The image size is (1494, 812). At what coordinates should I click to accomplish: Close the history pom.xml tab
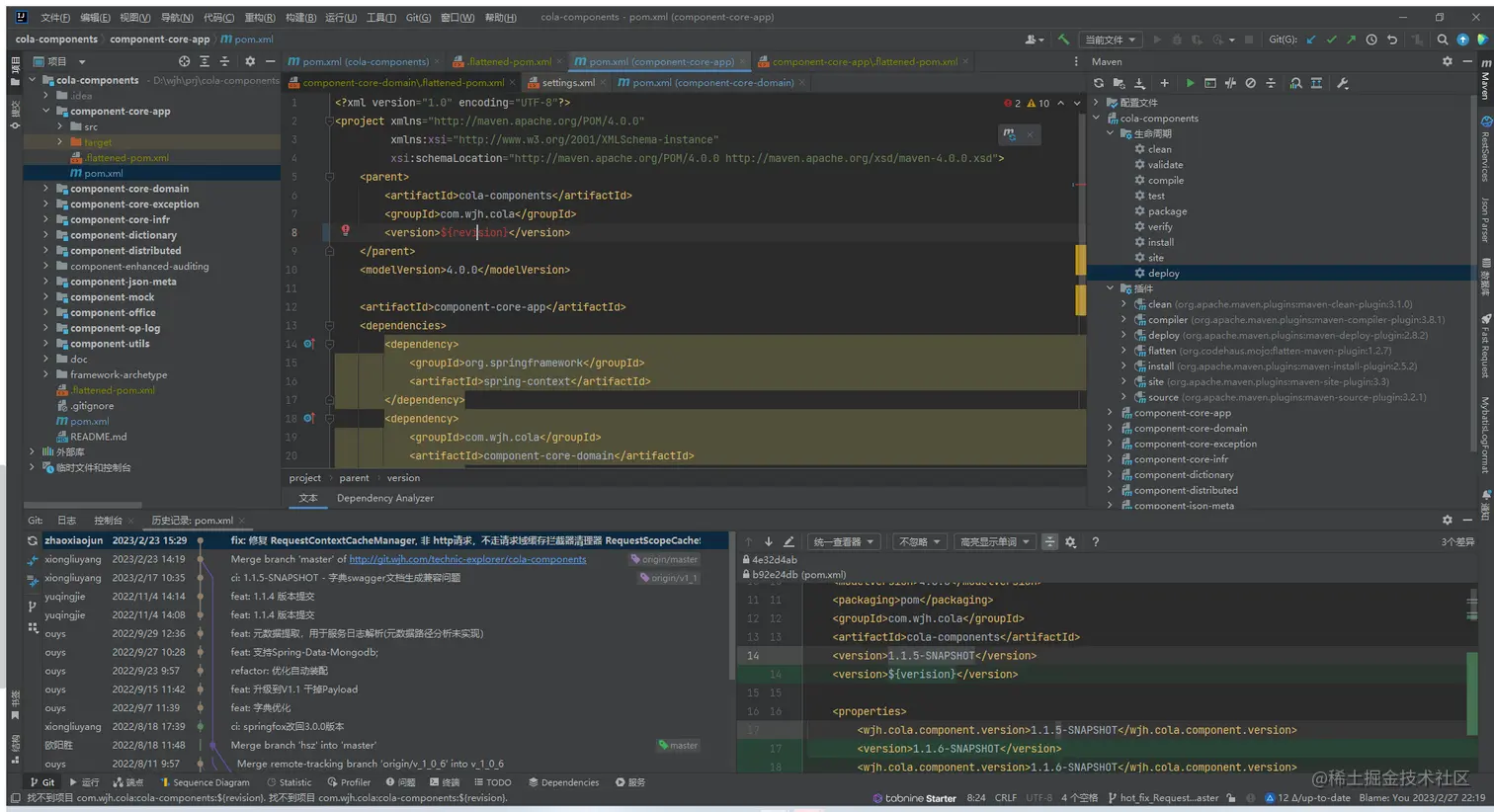point(242,521)
